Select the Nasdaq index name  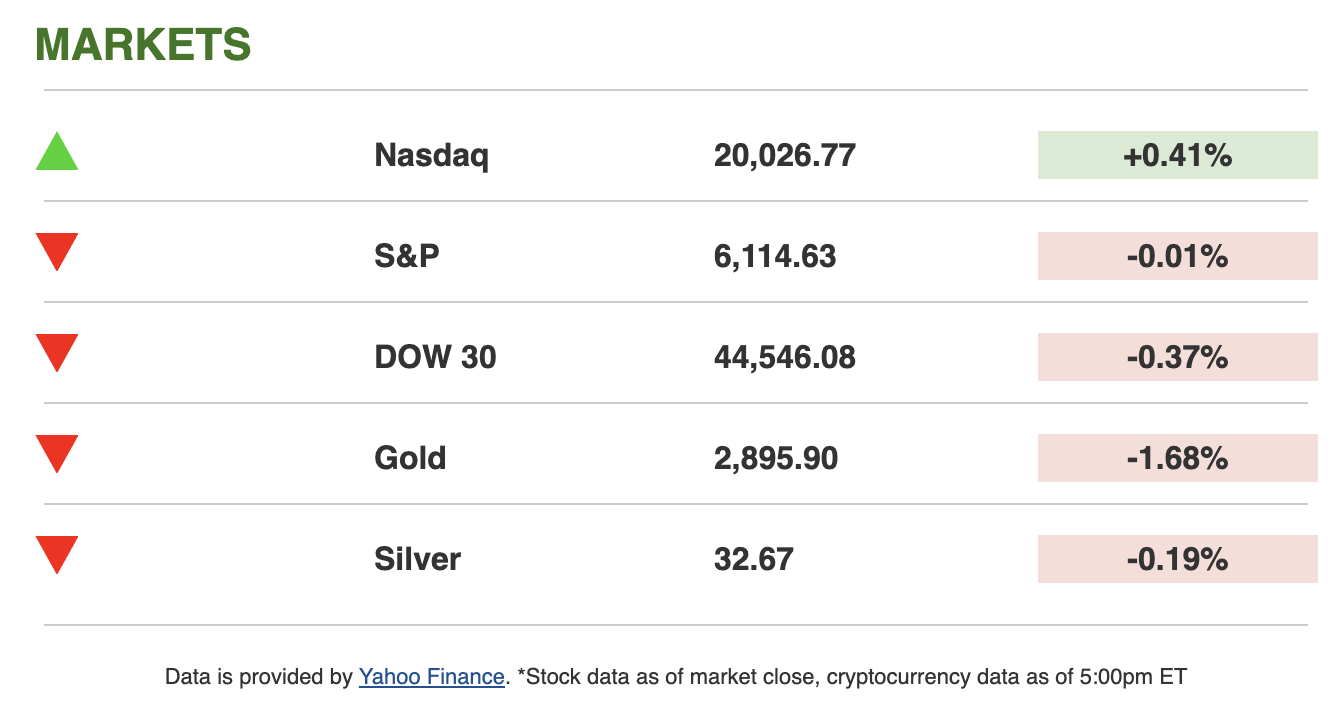[x=431, y=156]
